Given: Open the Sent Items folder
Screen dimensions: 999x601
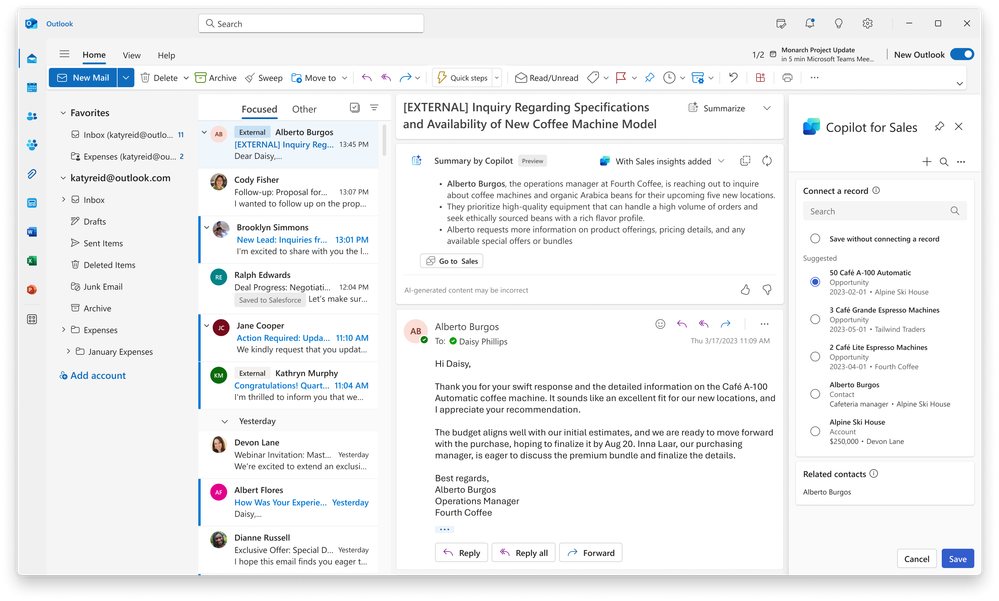Looking at the screenshot, I should (x=103, y=243).
